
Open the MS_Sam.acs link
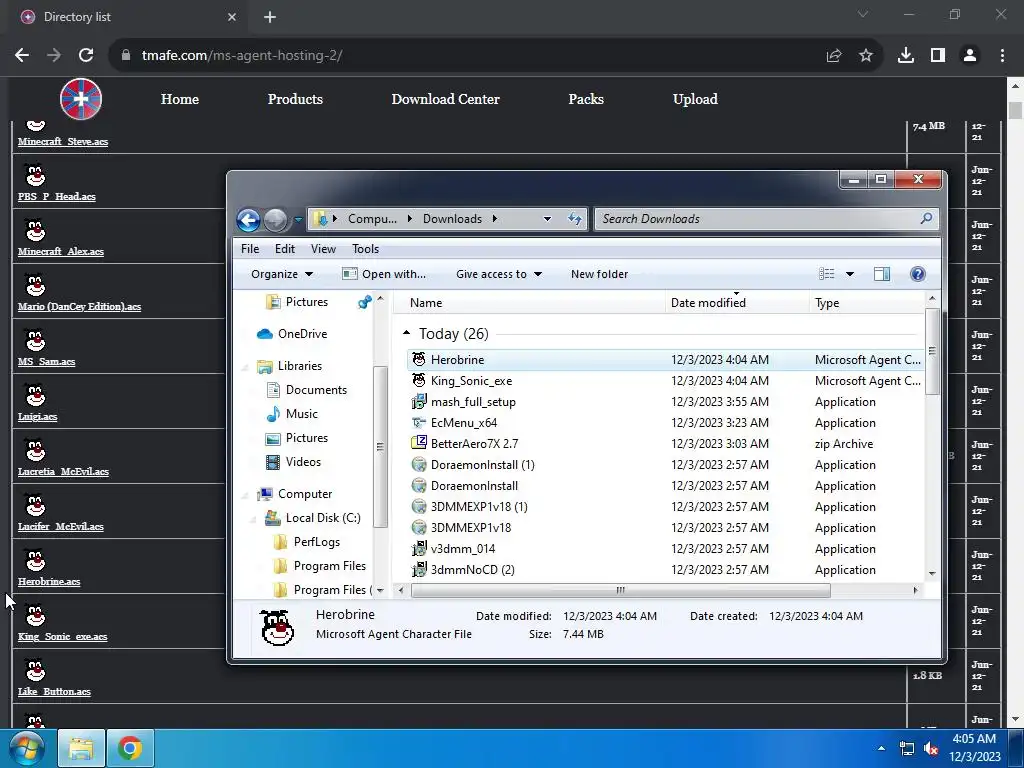[46, 362]
